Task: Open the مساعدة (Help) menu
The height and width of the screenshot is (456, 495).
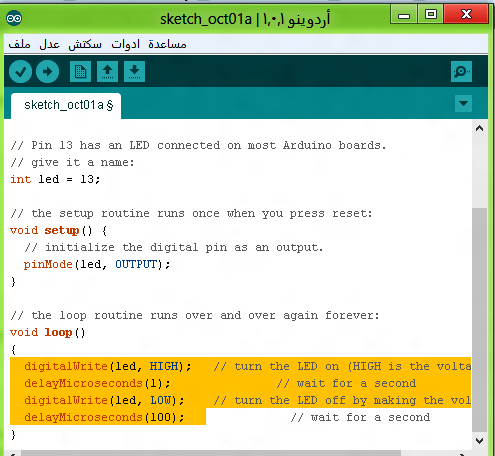Action: click(167, 44)
